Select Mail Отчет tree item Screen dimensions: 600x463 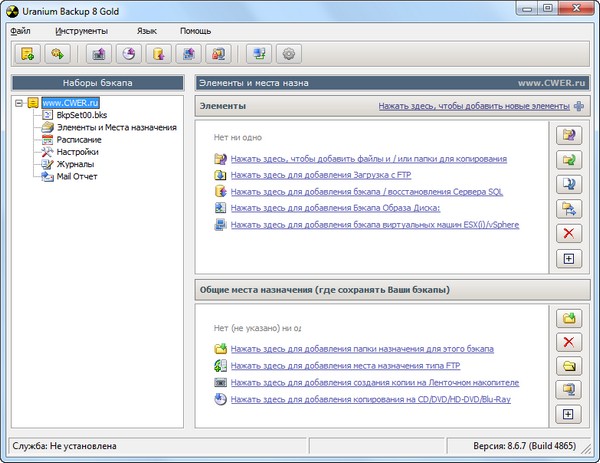pyautogui.click(x=77, y=176)
